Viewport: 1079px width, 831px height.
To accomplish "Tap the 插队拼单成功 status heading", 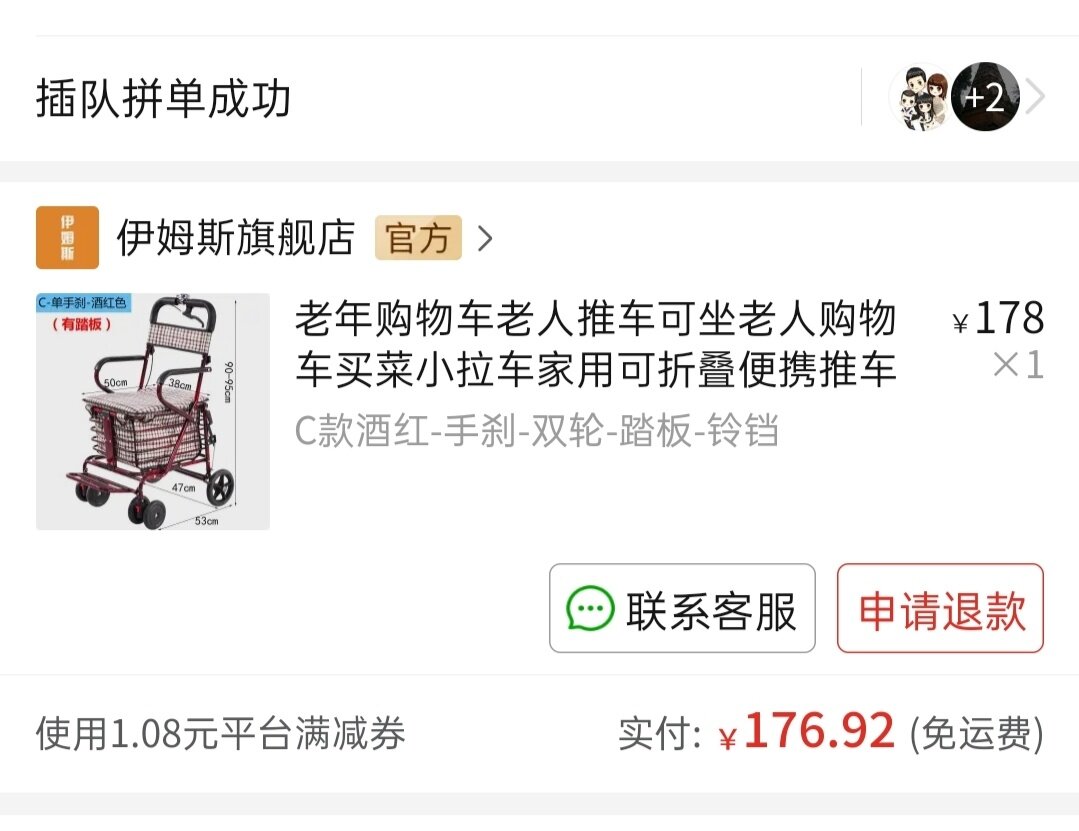I will coord(163,98).
